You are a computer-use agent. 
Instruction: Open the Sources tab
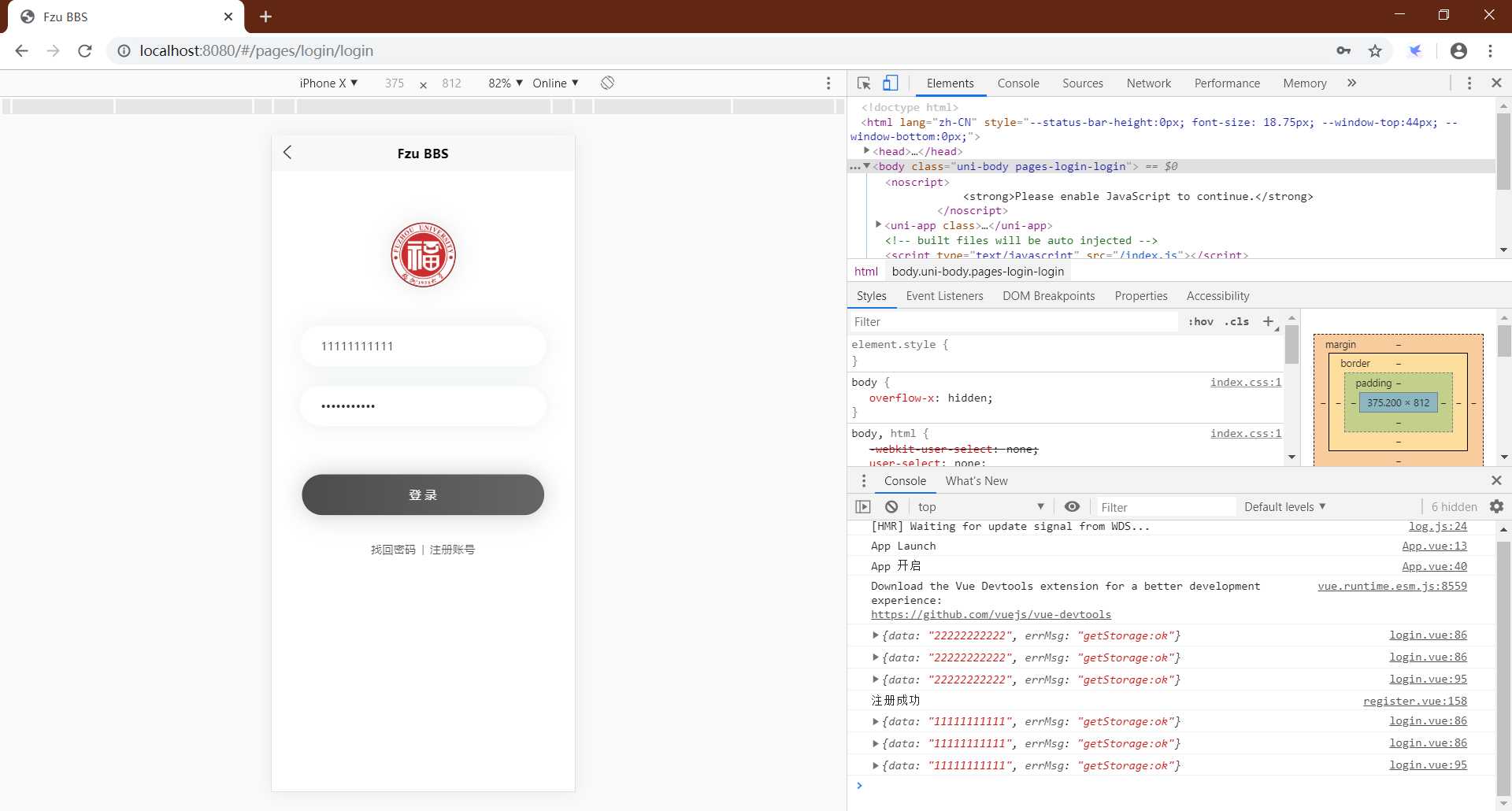pos(1083,83)
